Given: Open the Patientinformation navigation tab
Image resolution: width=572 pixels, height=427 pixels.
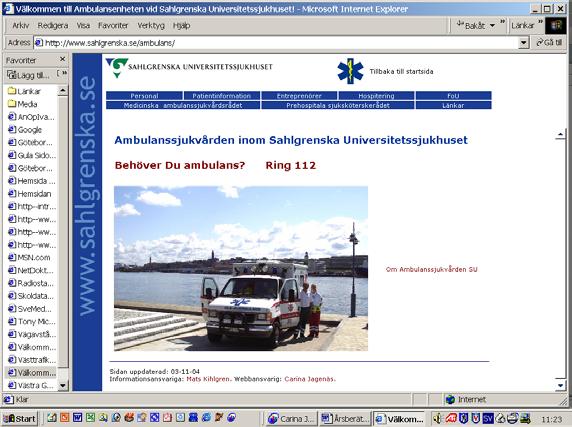Looking at the screenshot, I should 222,96.
